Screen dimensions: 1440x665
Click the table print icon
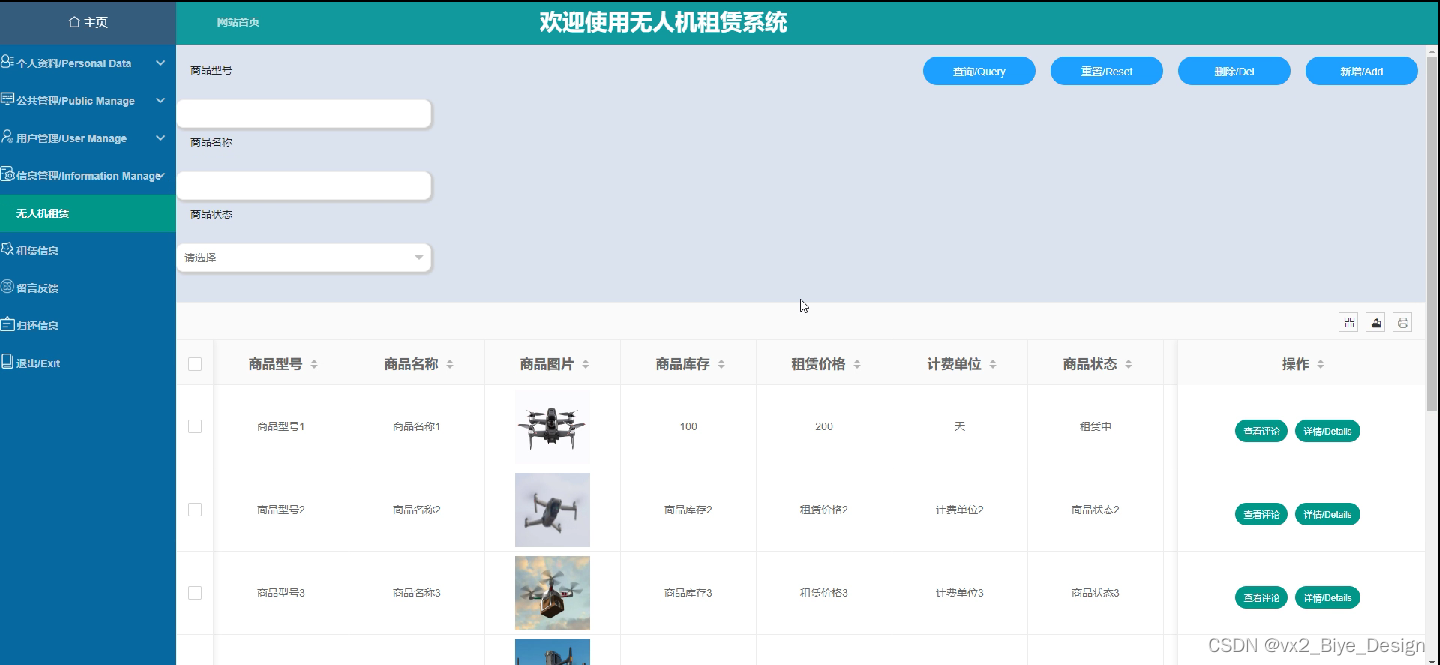click(1403, 322)
